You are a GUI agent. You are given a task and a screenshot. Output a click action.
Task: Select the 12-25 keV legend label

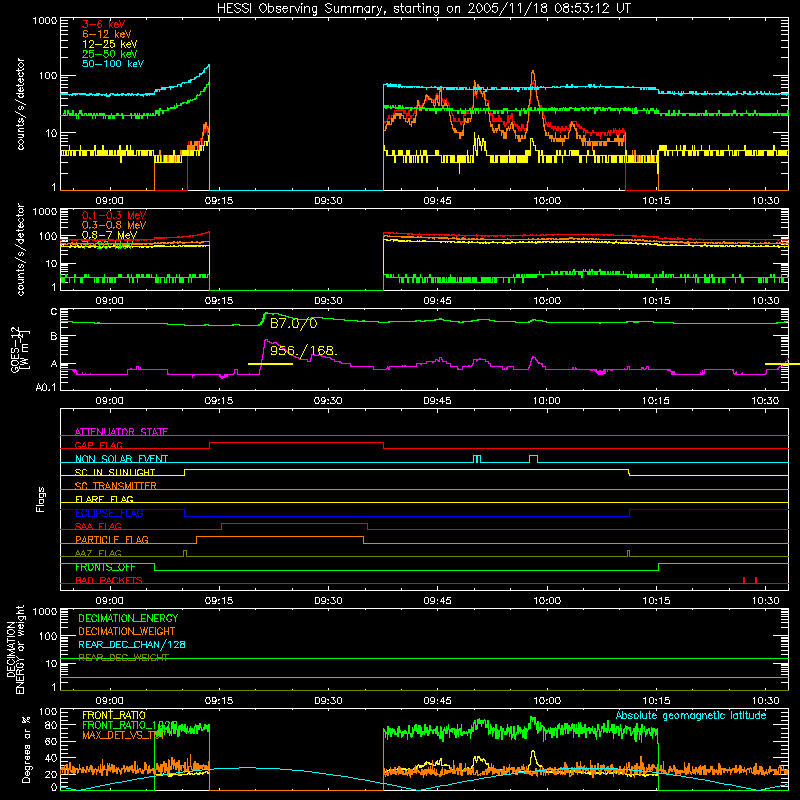(x=110, y=44)
